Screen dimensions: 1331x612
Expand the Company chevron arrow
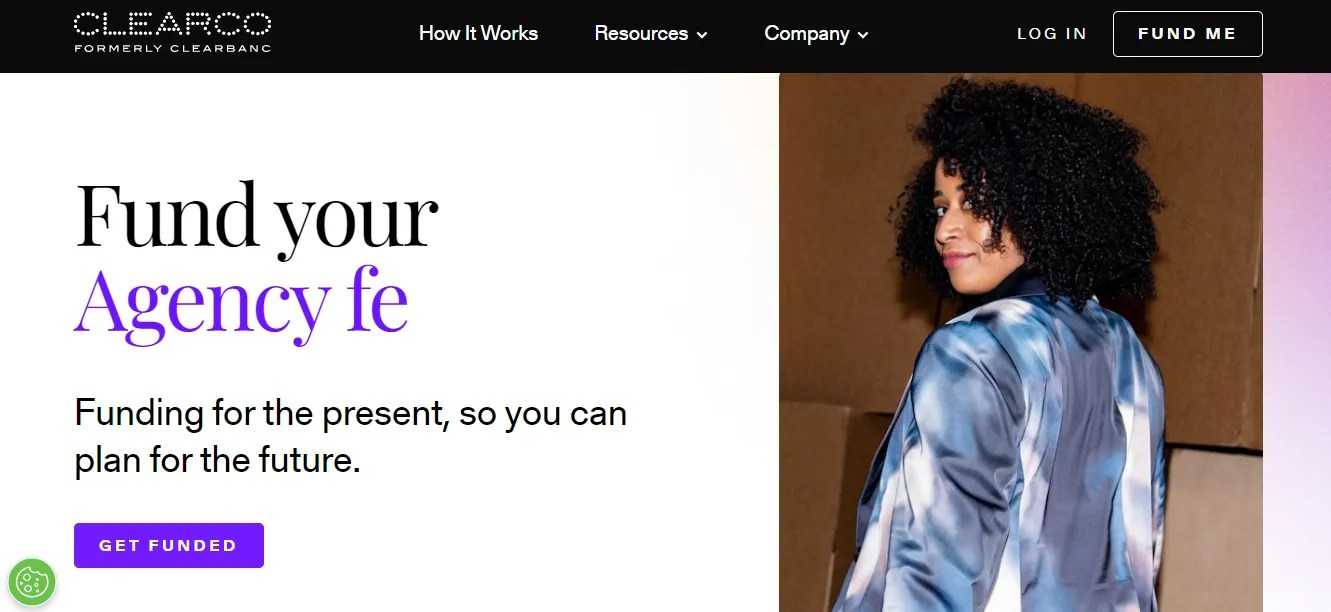pyautogui.click(x=863, y=35)
